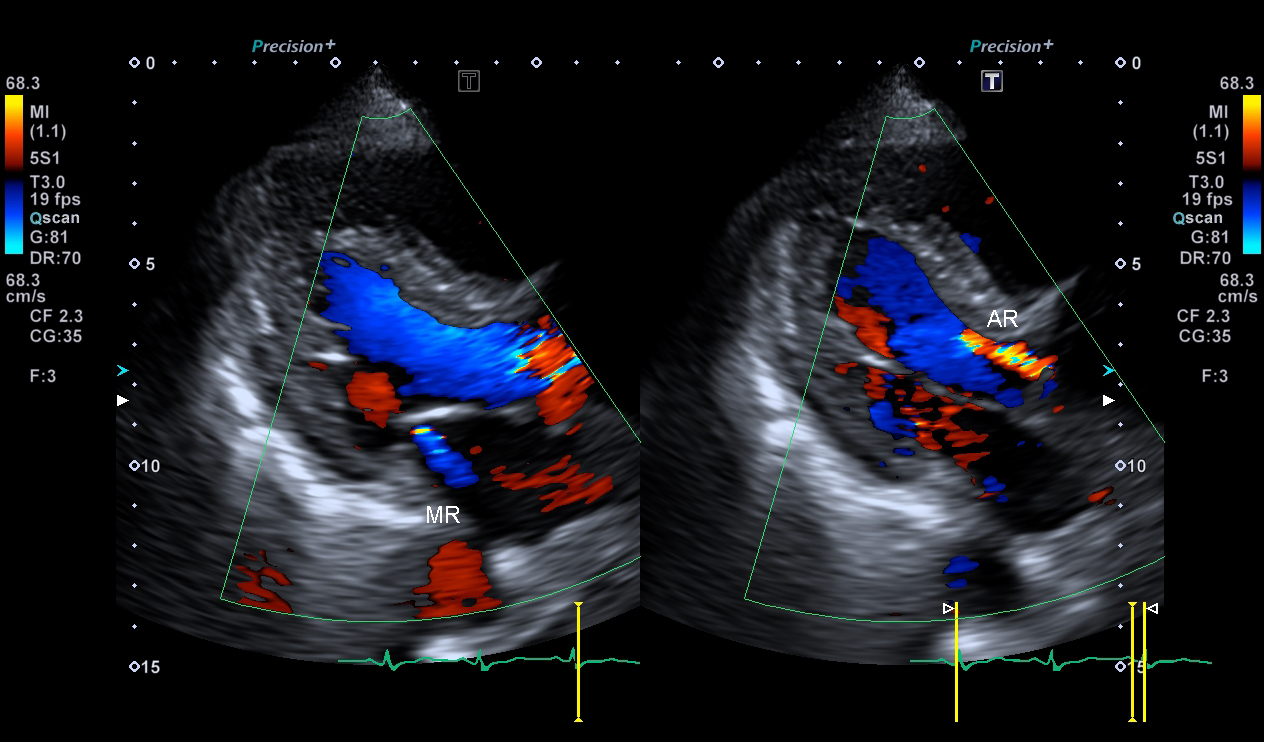1264x742 pixels.
Task: Click the right-pointing triangle on right ECG cursor
Action: point(948,607)
